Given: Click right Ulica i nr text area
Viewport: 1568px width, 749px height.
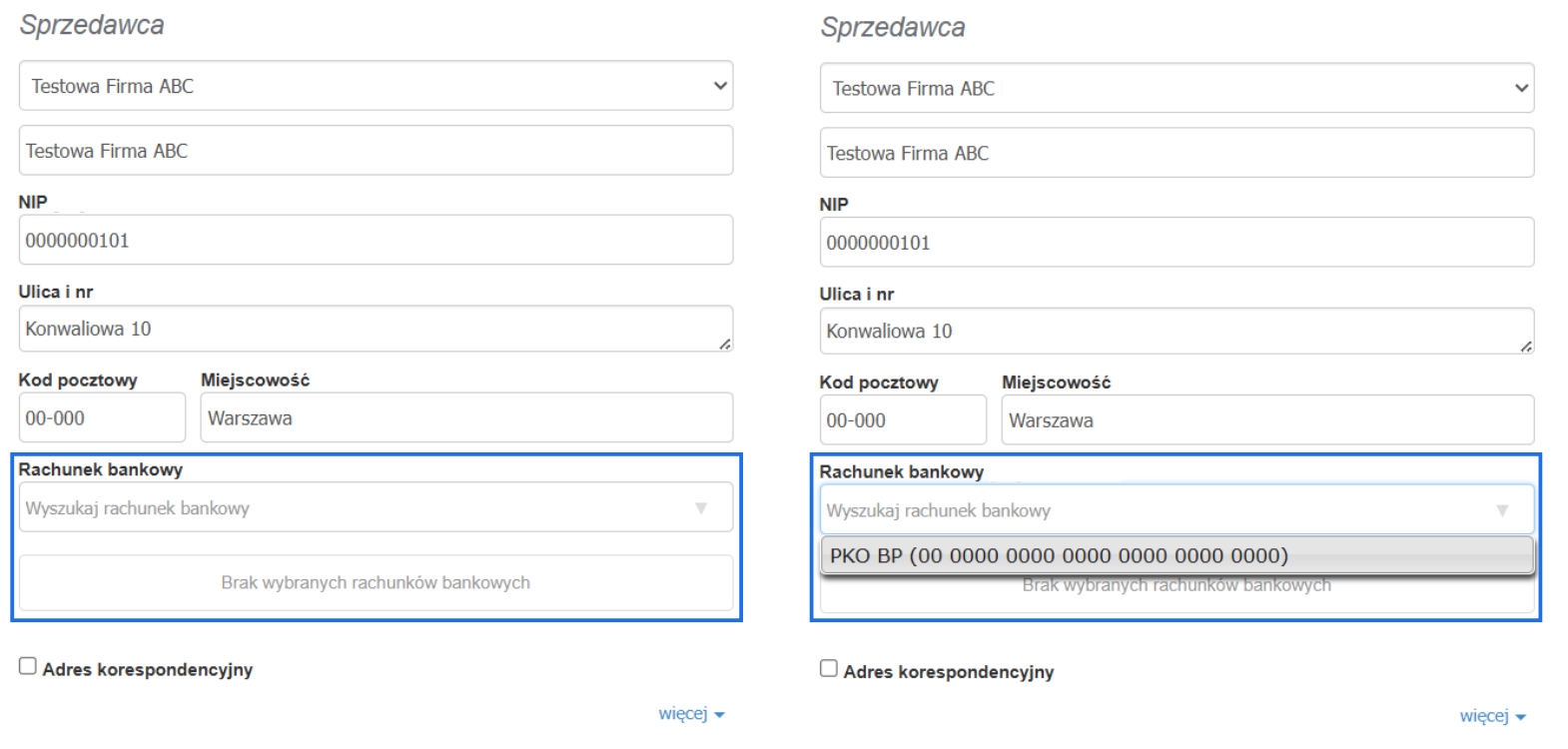Looking at the screenshot, I should click(x=1176, y=331).
